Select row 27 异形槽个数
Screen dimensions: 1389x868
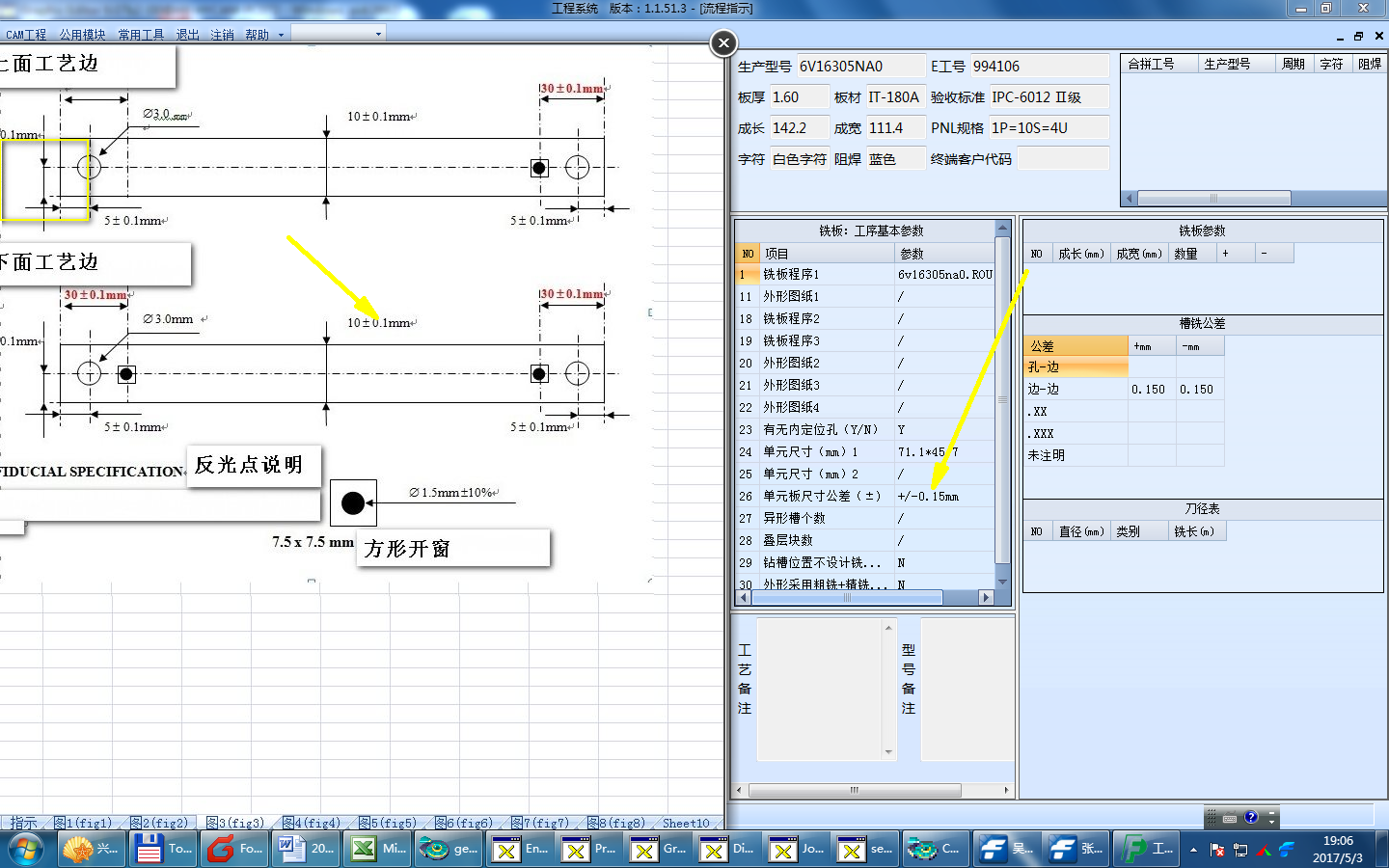(x=864, y=519)
